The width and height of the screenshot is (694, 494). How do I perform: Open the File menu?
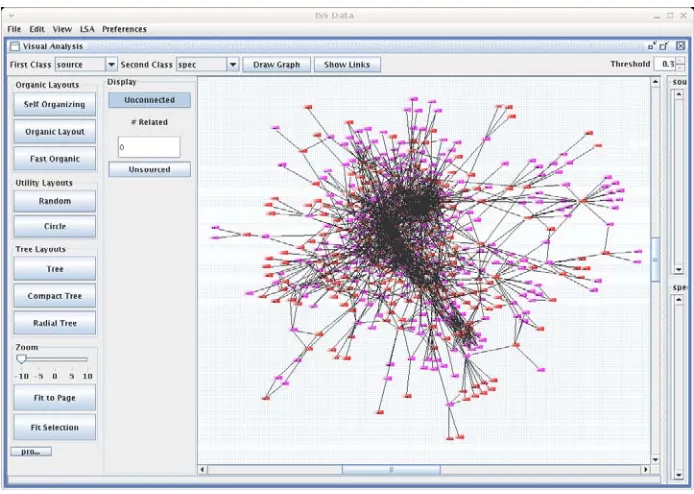pos(14,29)
